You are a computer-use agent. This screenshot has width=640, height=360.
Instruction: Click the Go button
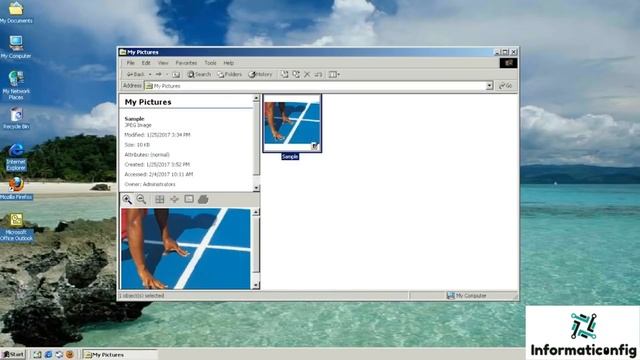(x=505, y=86)
